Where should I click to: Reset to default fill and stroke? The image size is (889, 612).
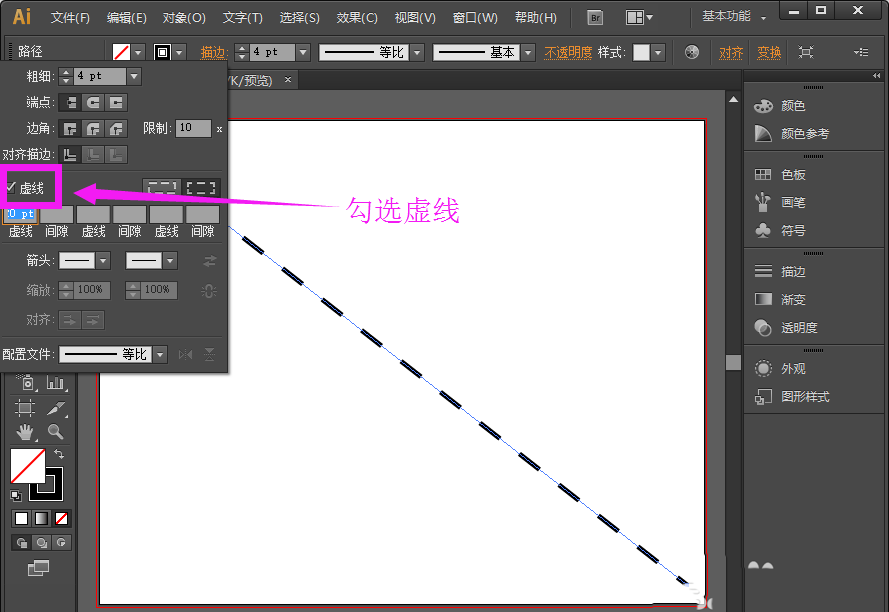click(x=16, y=496)
